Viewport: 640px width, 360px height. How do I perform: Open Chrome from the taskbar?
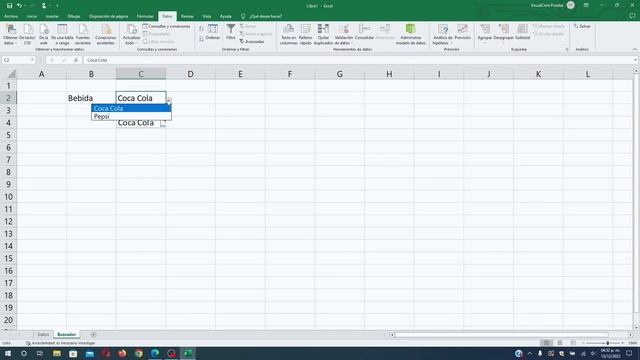(139, 353)
